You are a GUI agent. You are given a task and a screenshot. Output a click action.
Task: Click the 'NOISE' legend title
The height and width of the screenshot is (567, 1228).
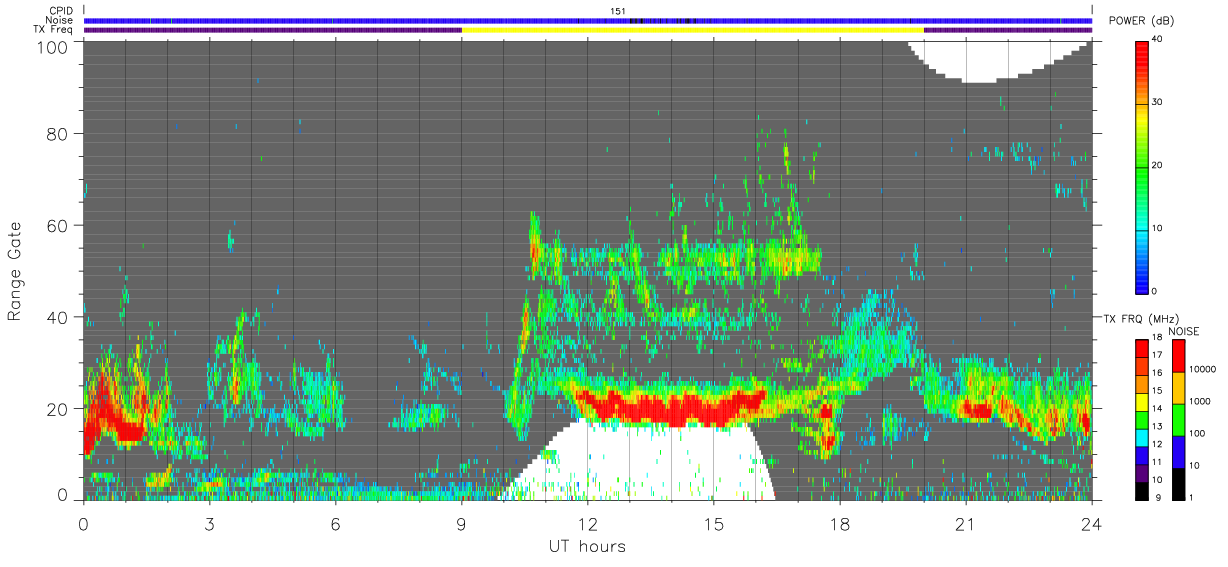(1183, 331)
